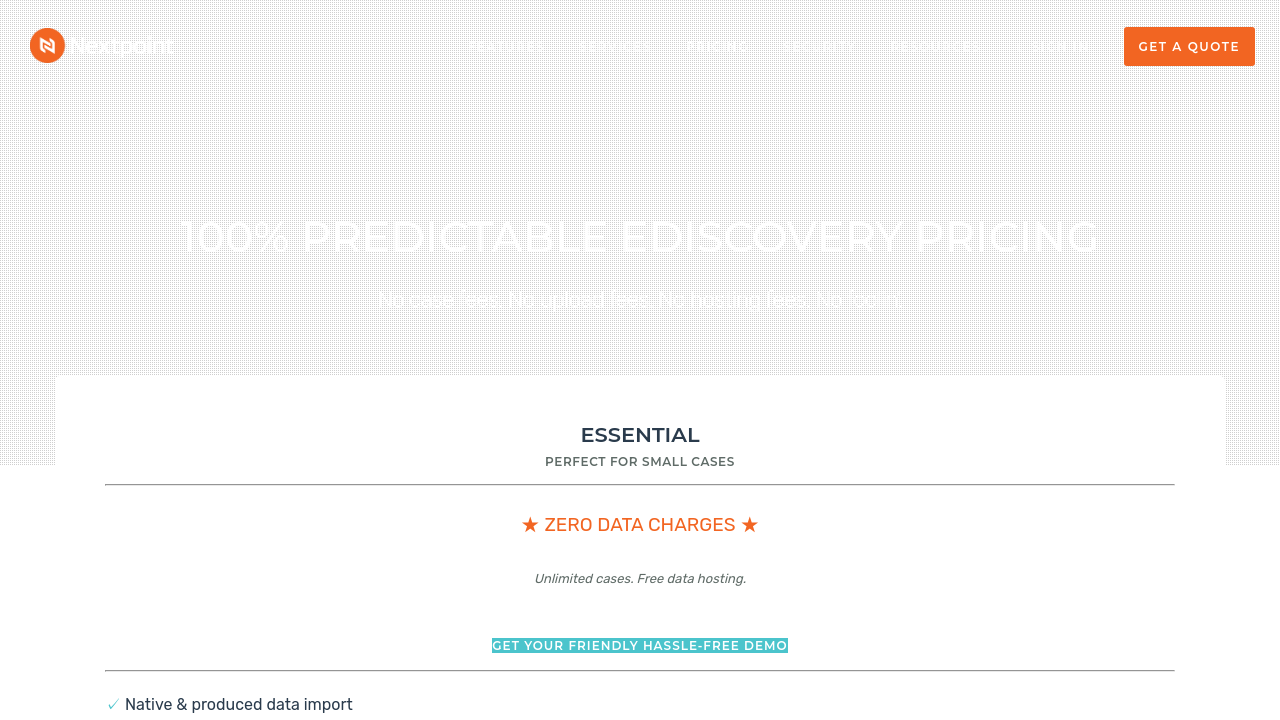Open the Services menu
Screen dimensions: 1280x720
(x=615, y=47)
